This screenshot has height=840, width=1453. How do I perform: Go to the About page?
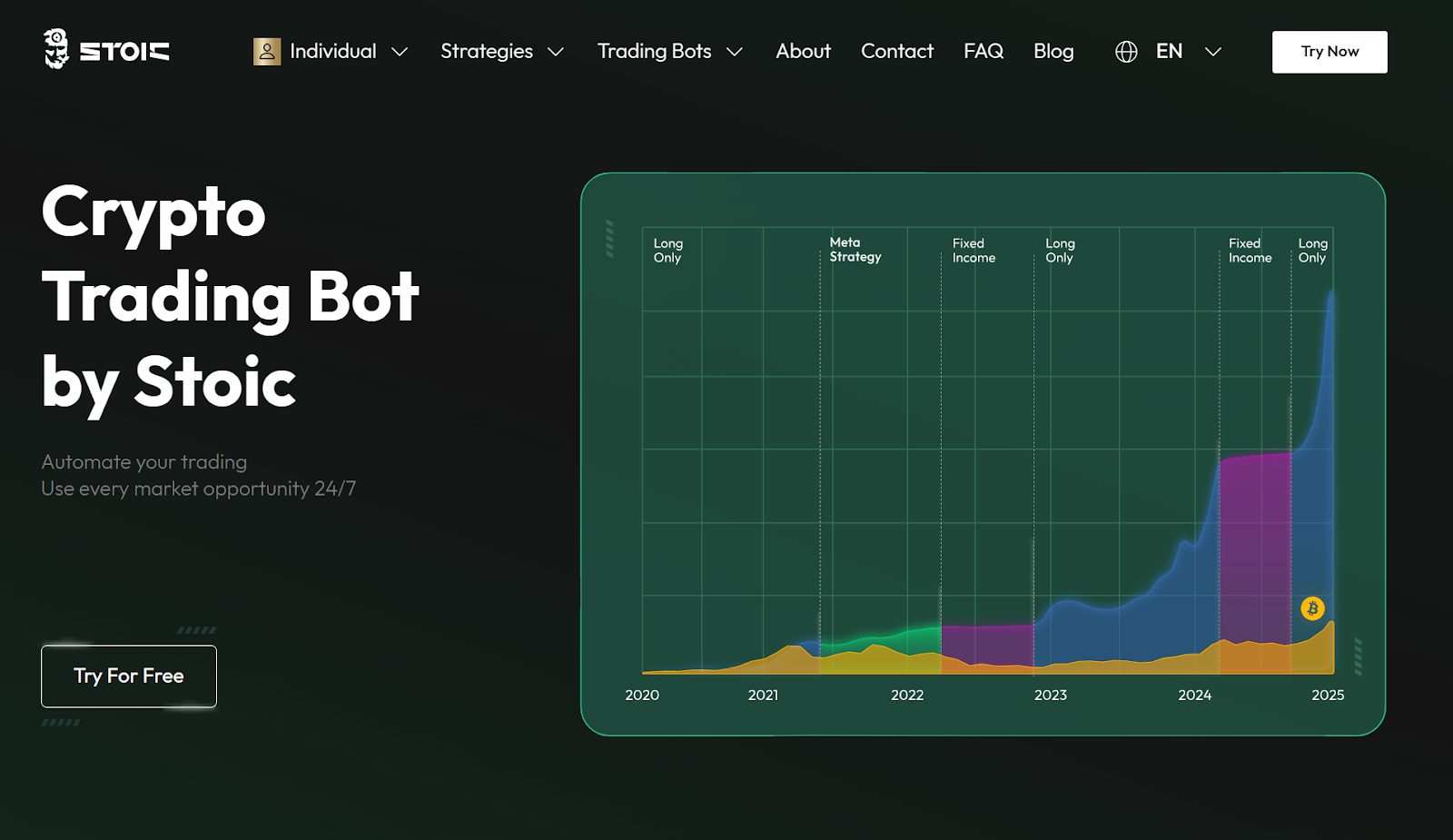click(803, 51)
